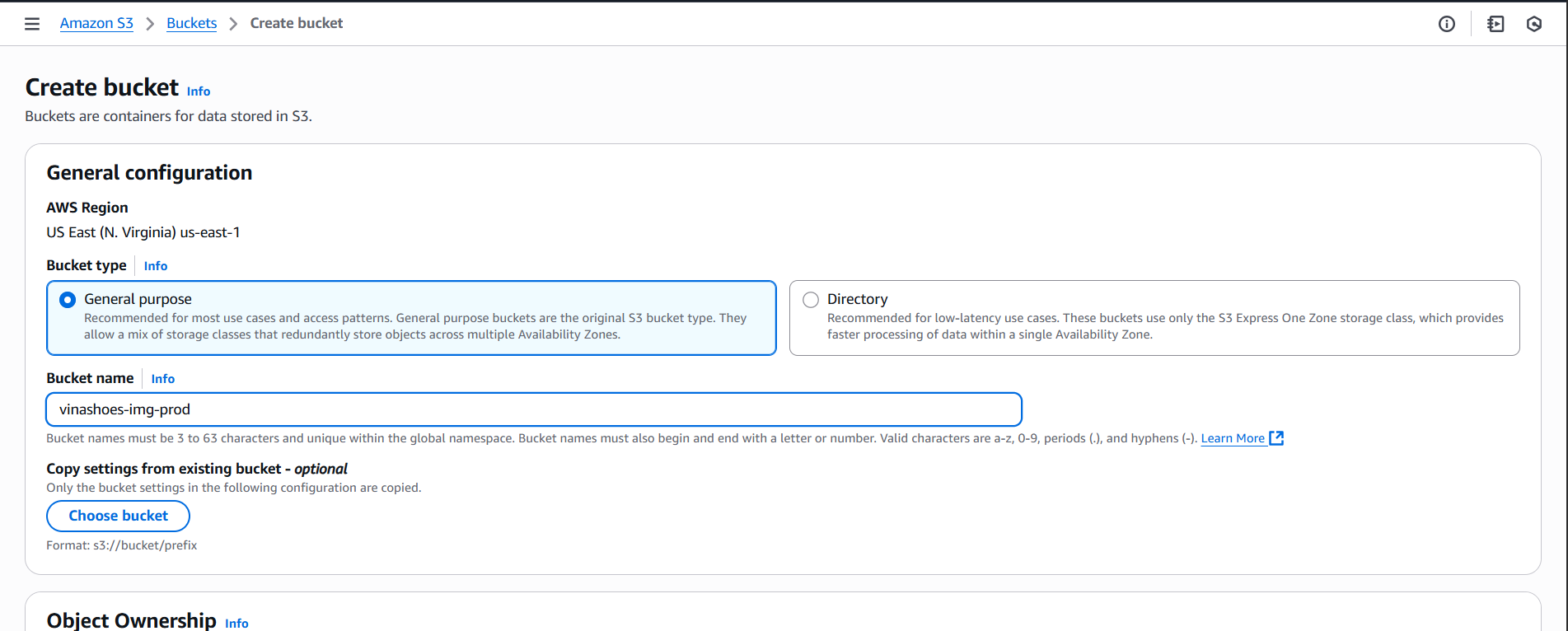Click the chevron between Amazon S3 and Buckets
This screenshot has width=1568, height=631.
click(x=150, y=24)
